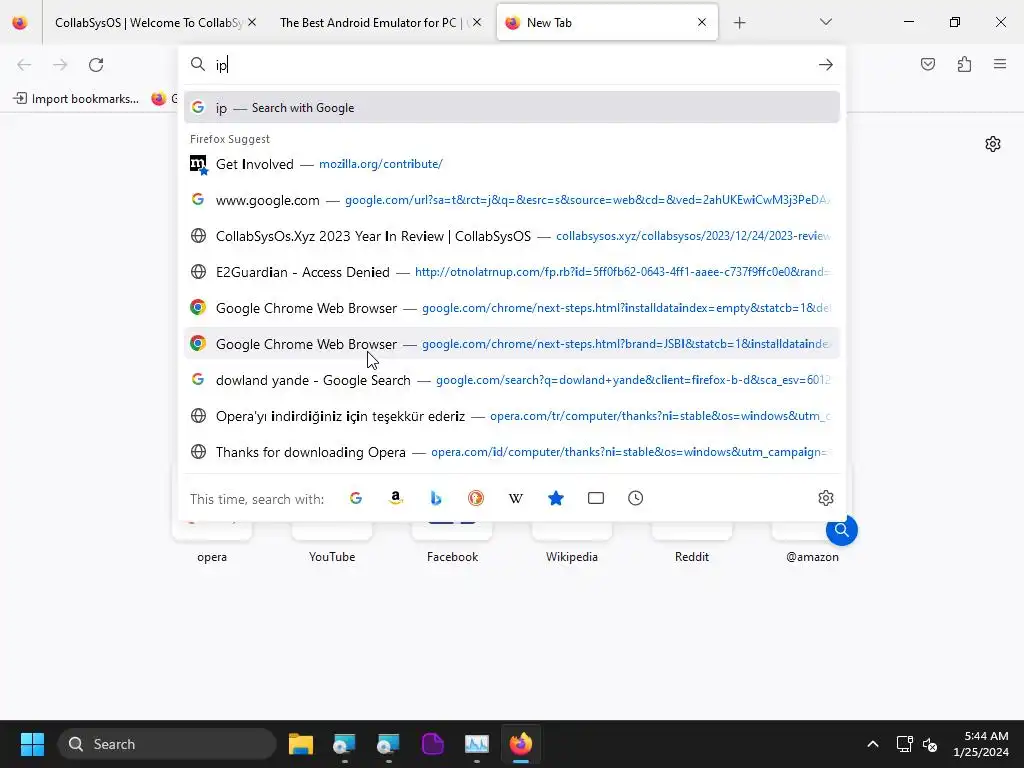Screen dimensions: 1024x768
Task: Select 'ip — Search with Google' suggestion
Action: click(x=511, y=108)
